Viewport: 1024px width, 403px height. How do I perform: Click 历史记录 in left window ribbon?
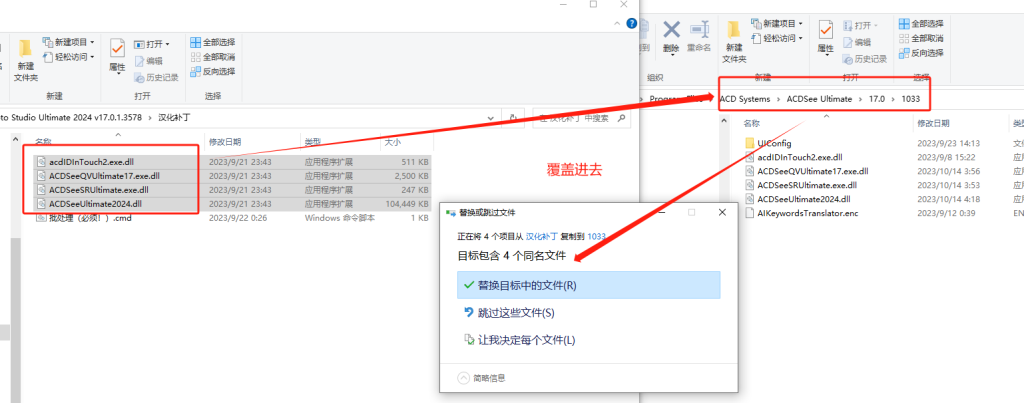pos(156,77)
